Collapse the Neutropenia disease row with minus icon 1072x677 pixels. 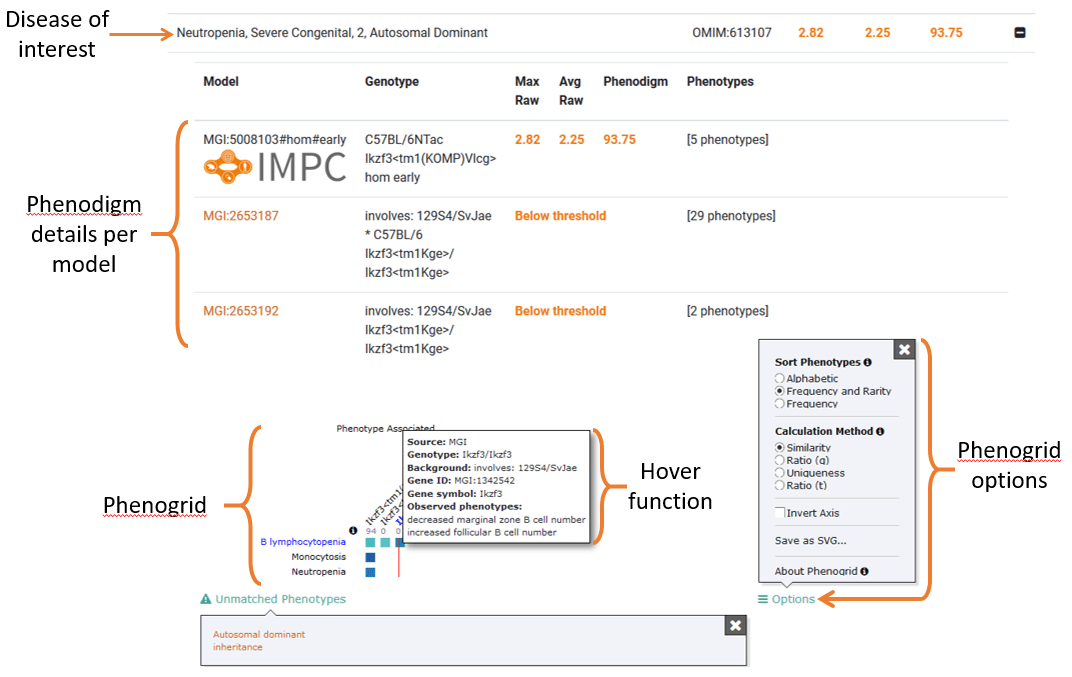1019,33
